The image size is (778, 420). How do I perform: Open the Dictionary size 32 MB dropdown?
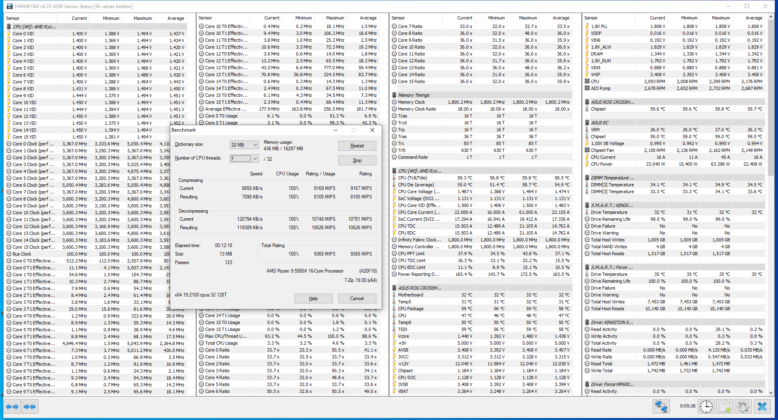244,145
